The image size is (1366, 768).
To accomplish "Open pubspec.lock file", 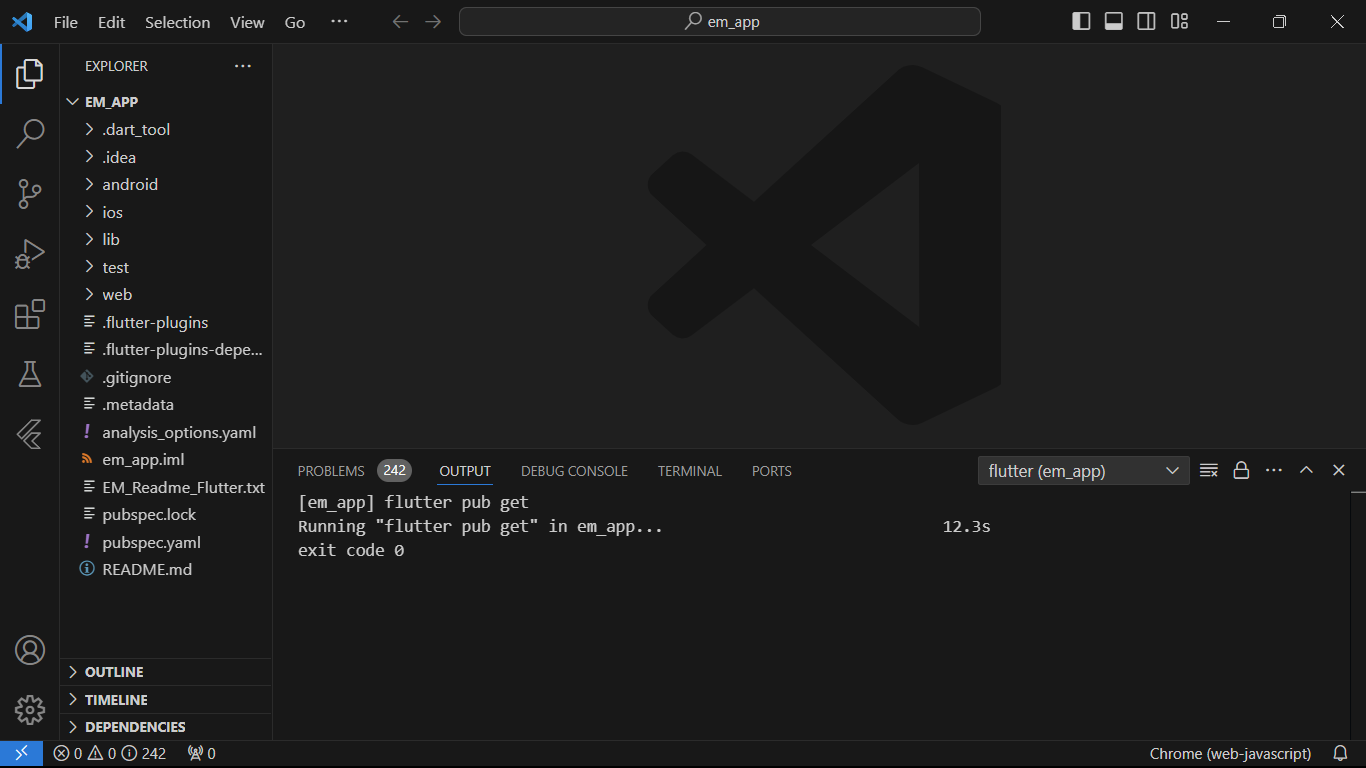I will click(166, 515).
